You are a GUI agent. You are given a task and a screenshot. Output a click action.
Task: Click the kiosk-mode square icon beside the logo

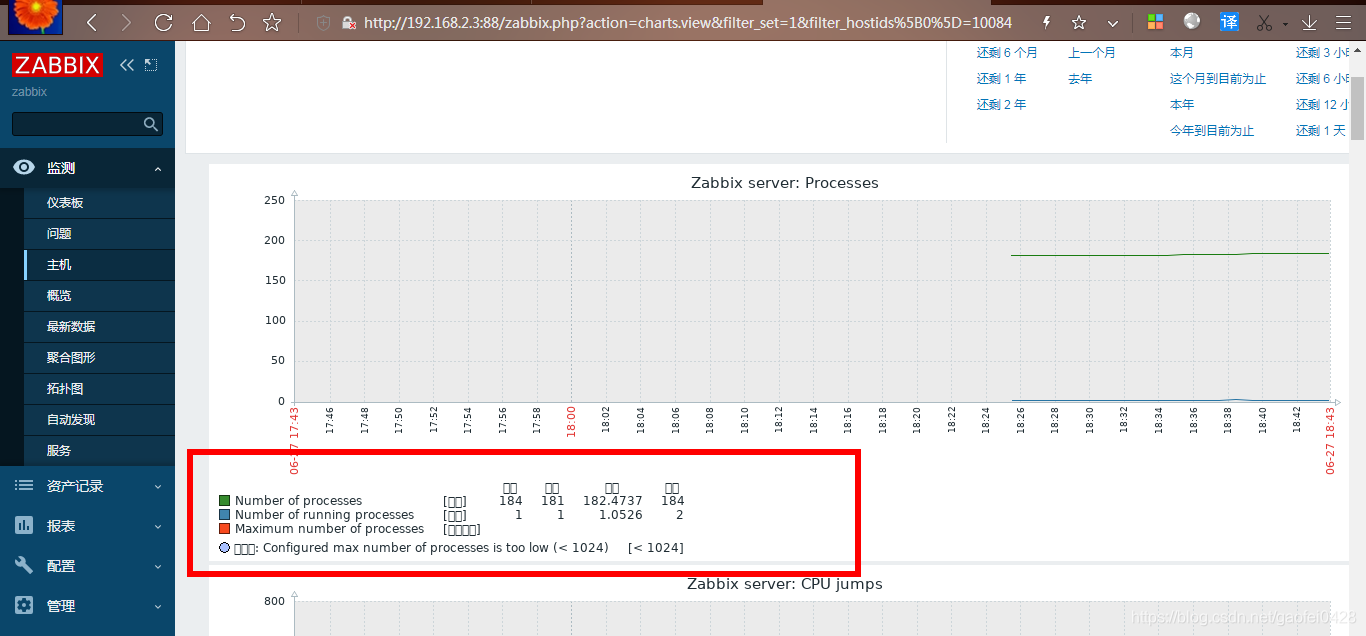point(151,65)
